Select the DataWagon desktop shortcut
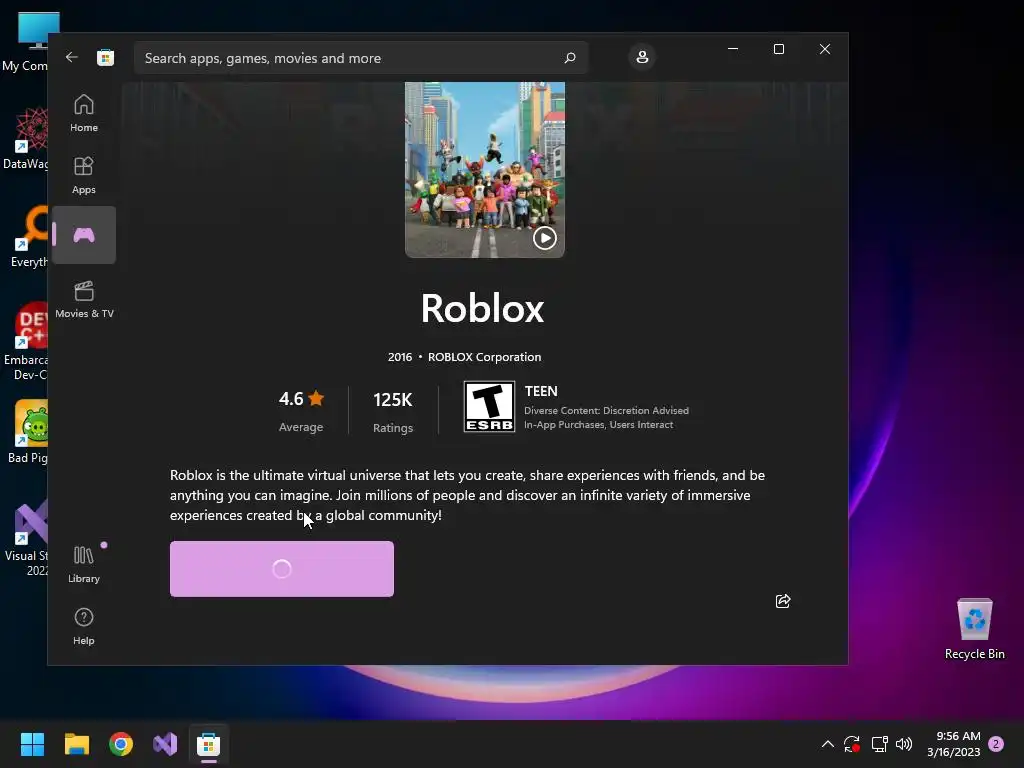The width and height of the screenshot is (1024, 768). (x=27, y=138)
